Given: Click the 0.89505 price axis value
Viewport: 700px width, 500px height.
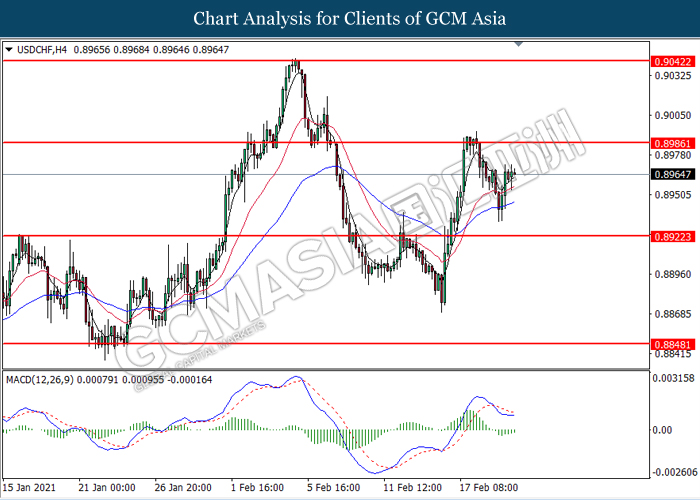Looking at the screenshot, I should pos(673,195).
